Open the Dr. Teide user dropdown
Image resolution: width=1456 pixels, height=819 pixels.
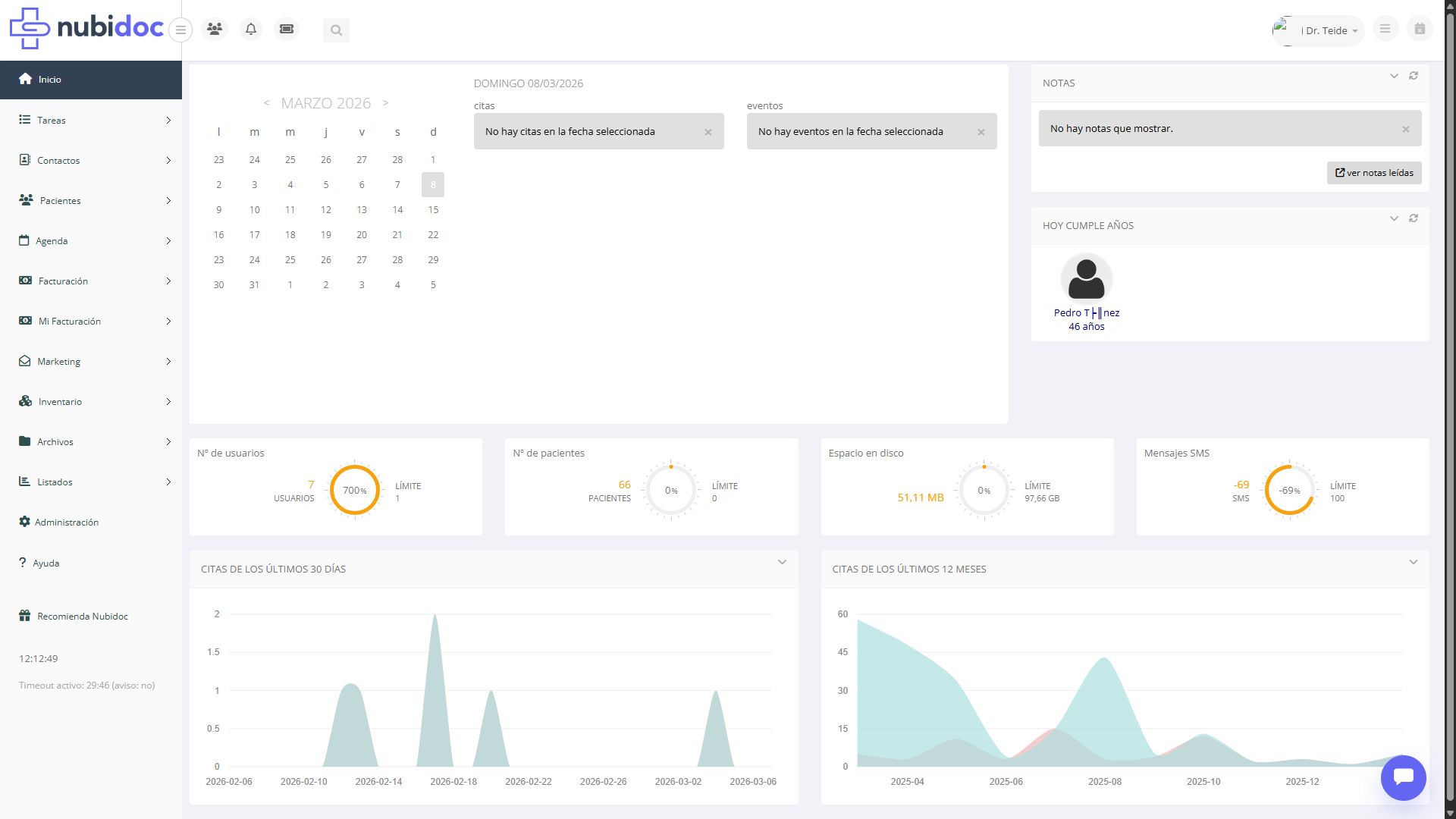[x=1318, y=30]
